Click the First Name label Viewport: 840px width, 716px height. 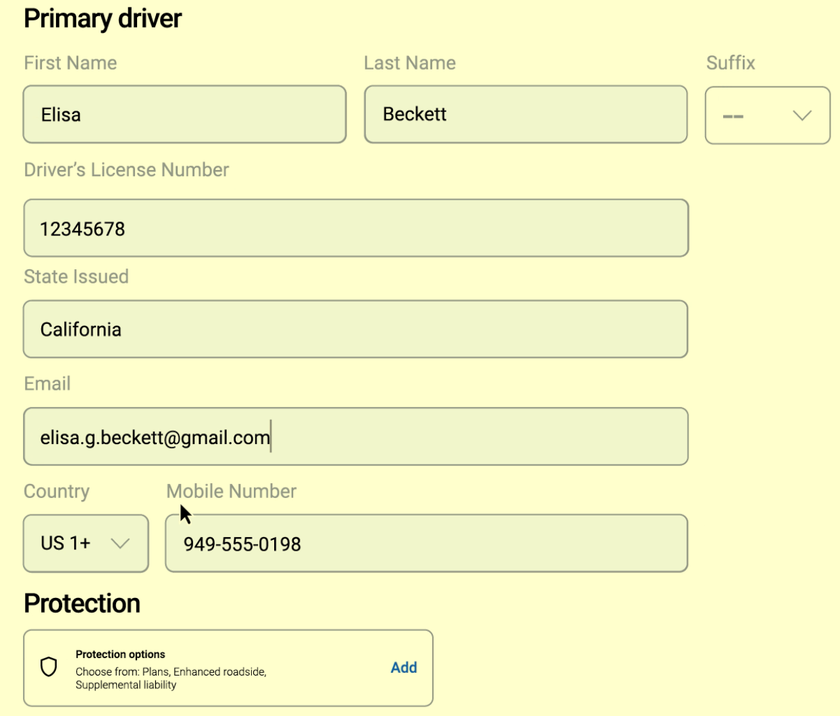(70, 63)
